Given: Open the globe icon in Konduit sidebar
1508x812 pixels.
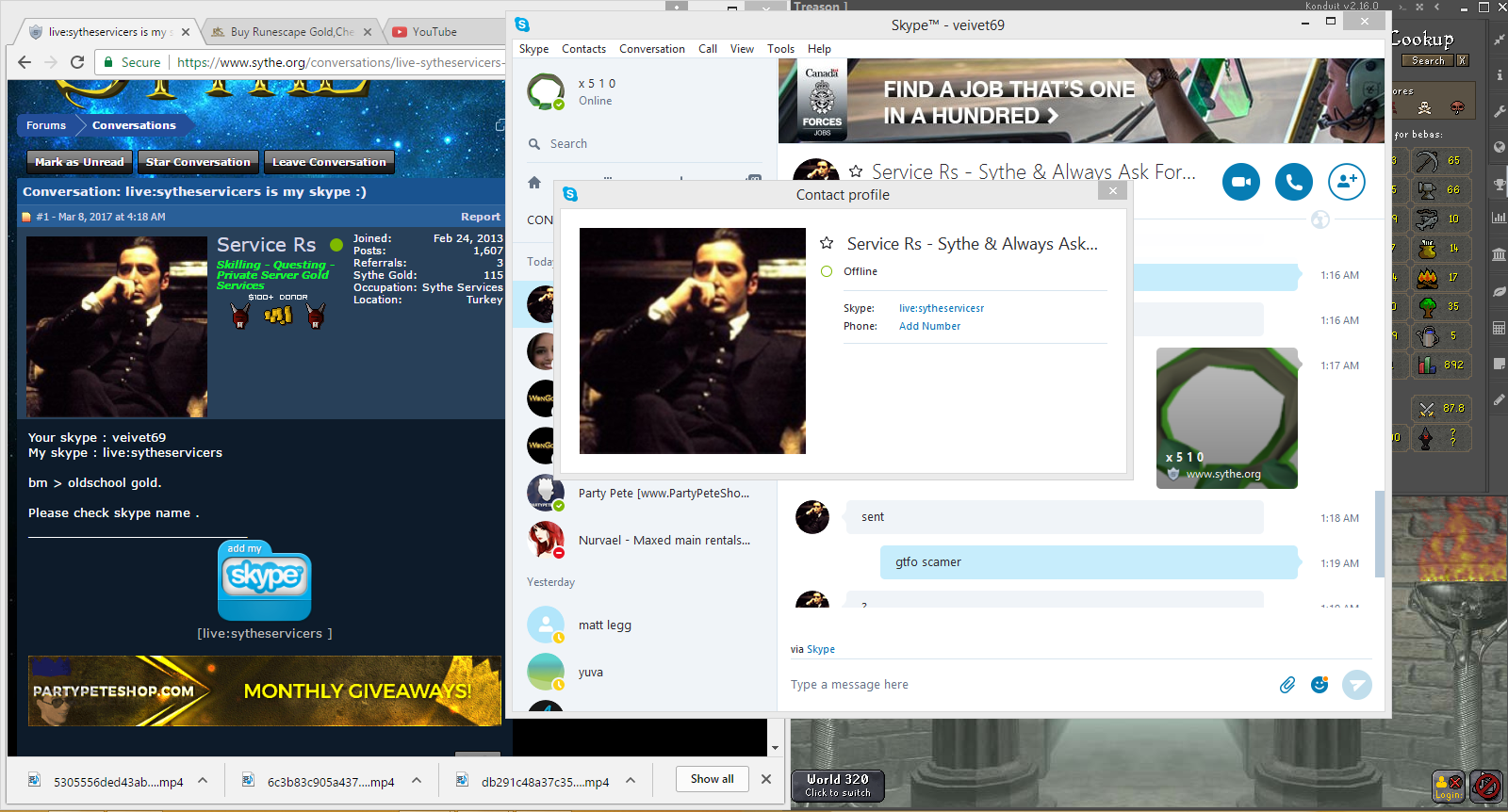Looking at the screenshot, I should click(x=1499, y=147).
